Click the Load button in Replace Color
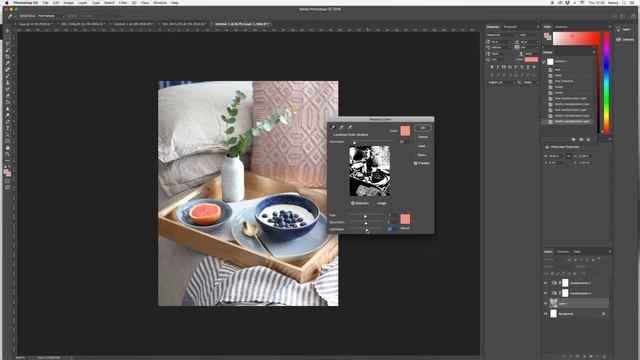 pyautogui.click(x=422, y=146)
